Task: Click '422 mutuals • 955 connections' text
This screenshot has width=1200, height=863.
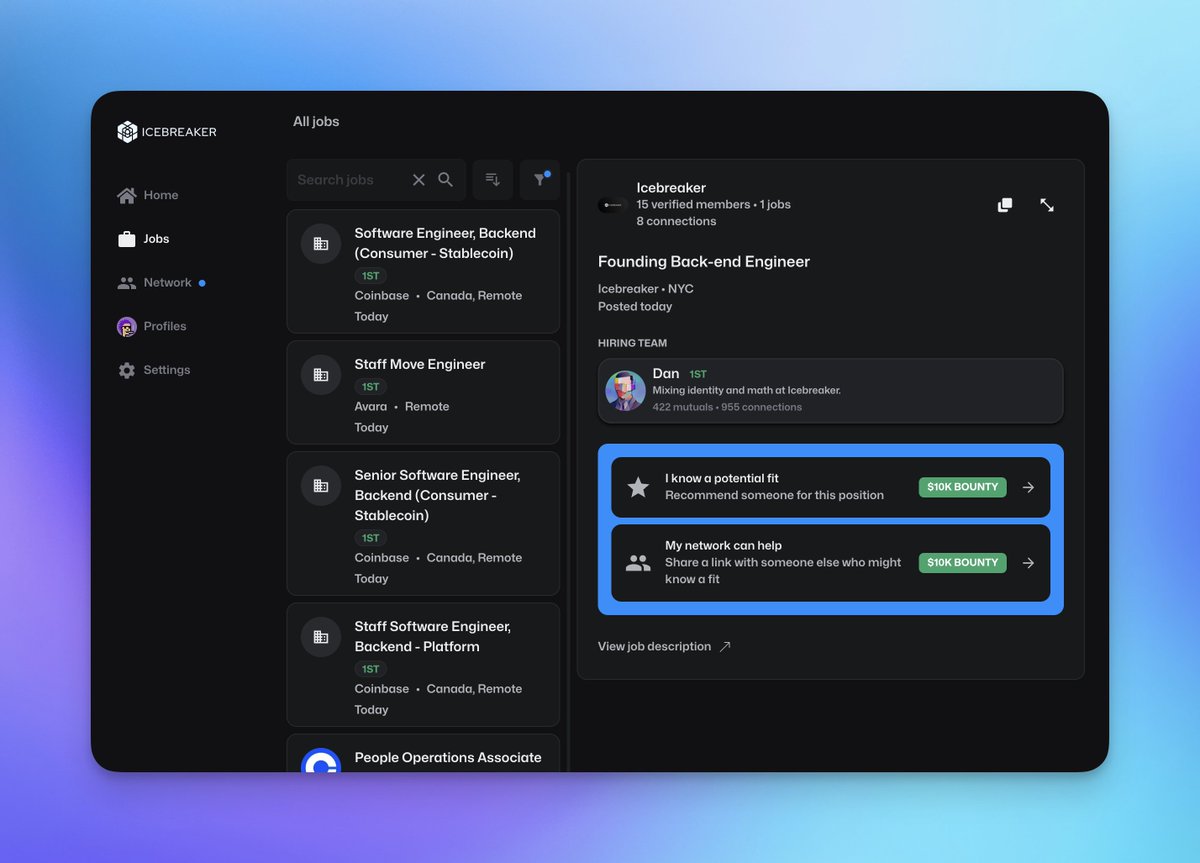Action: 727,408
